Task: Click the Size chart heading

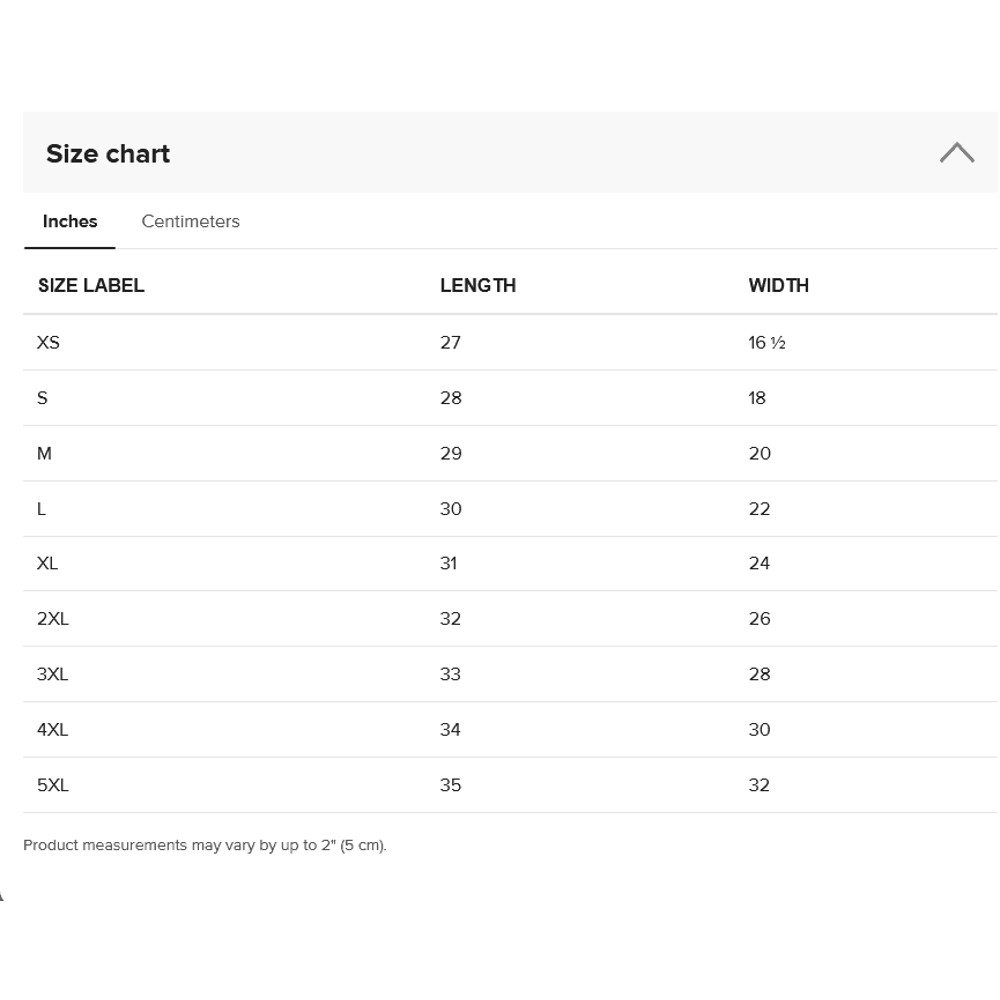Action: click(108, 154)
